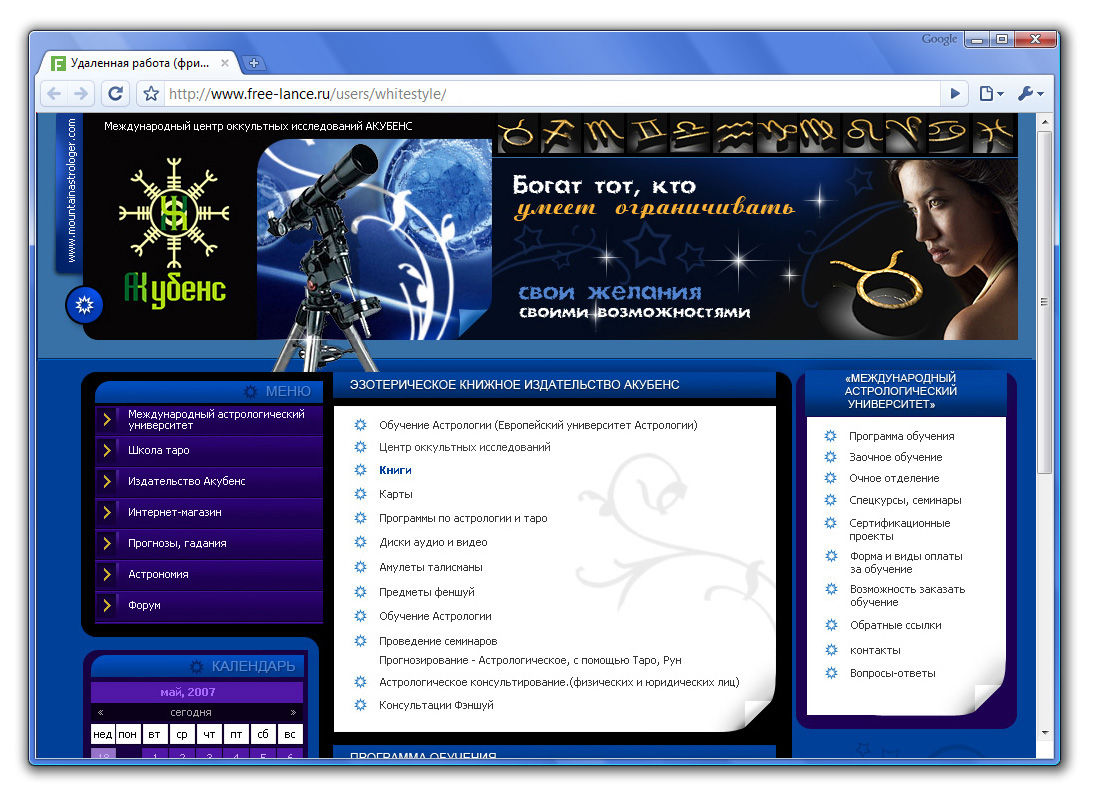Open Программы по астрологии и таро
Viewport: 1093px width, 800px height.
463,518
